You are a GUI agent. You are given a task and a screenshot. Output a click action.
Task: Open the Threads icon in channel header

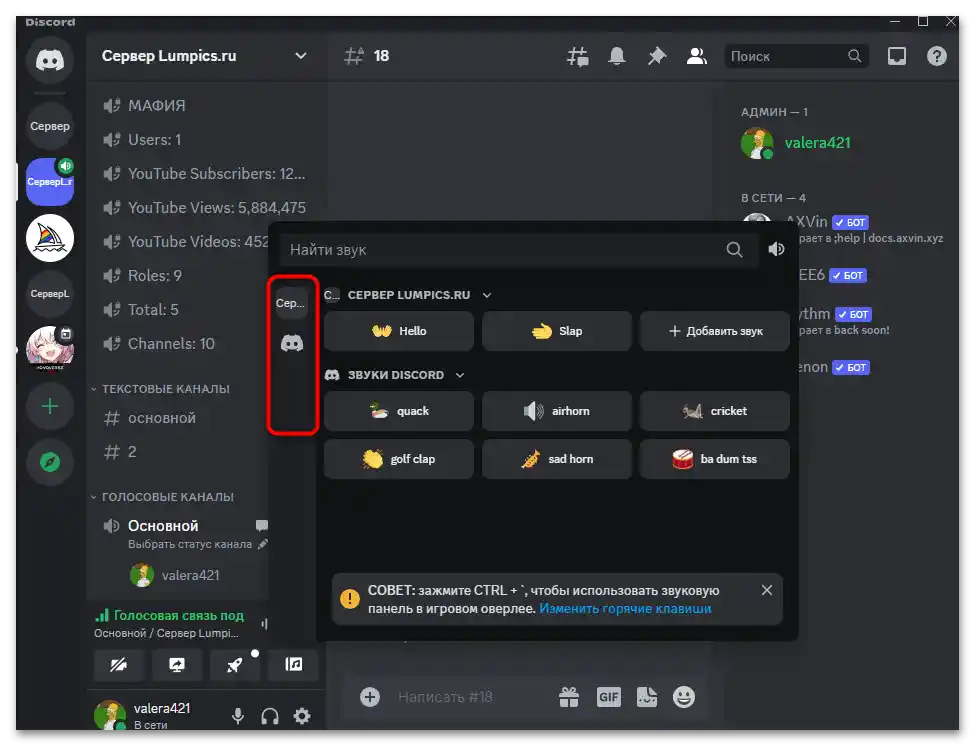click(578, 57)
